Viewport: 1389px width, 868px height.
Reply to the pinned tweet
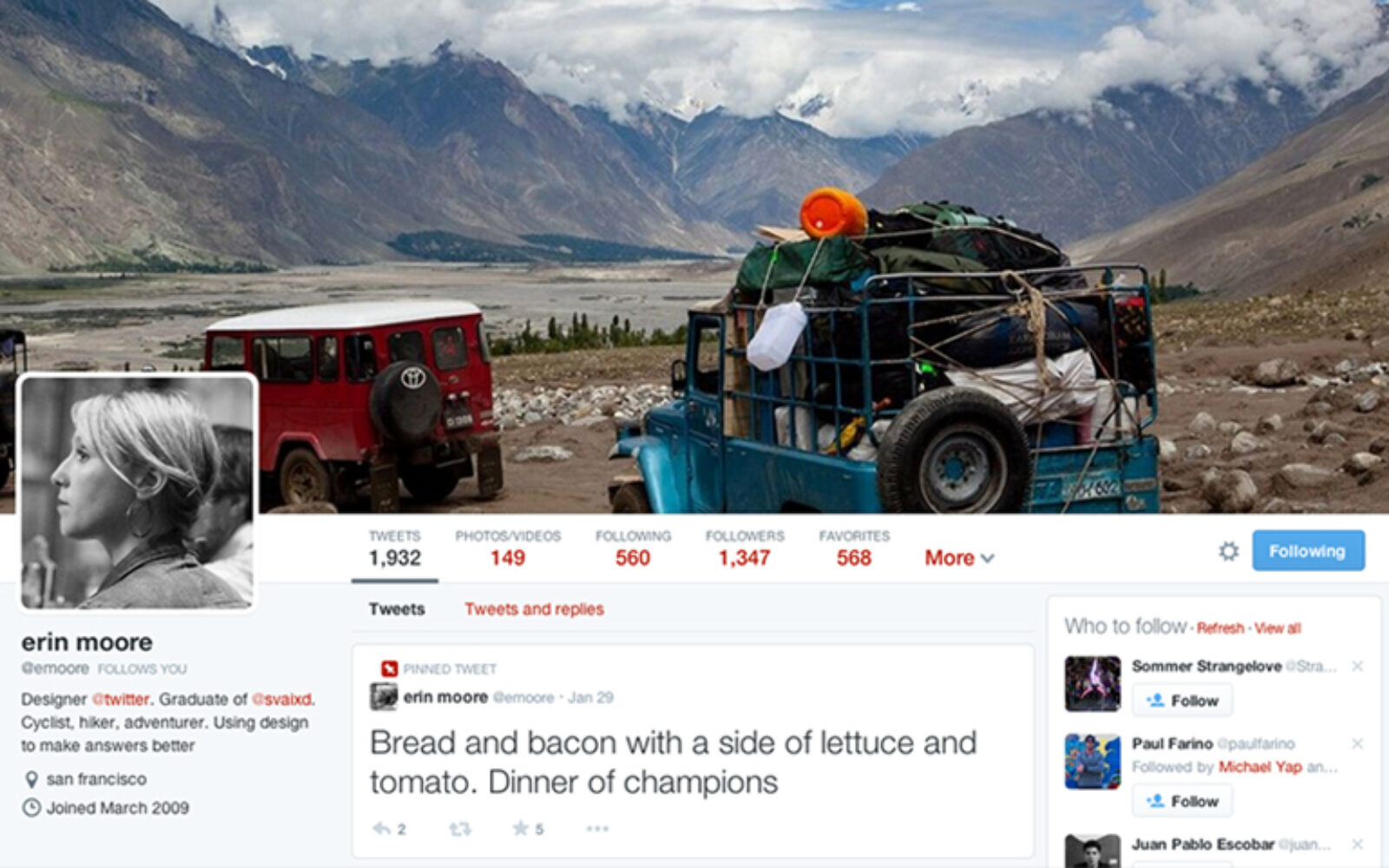click(x=389, y=829)
